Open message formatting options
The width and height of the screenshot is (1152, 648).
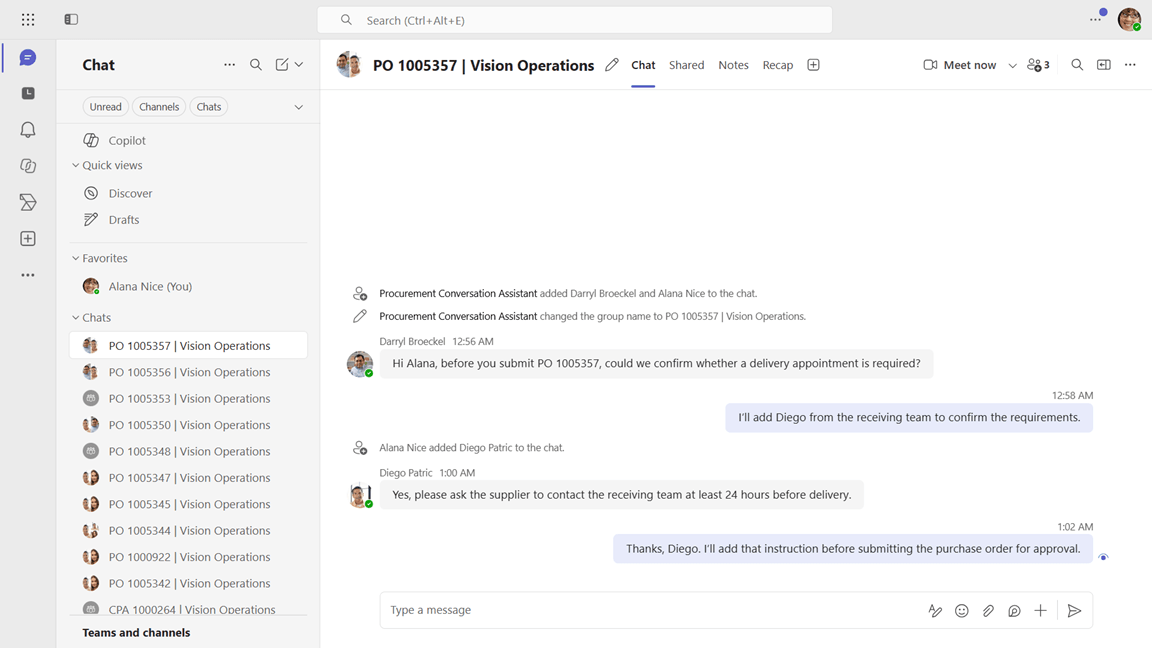(x=935, y=611)
